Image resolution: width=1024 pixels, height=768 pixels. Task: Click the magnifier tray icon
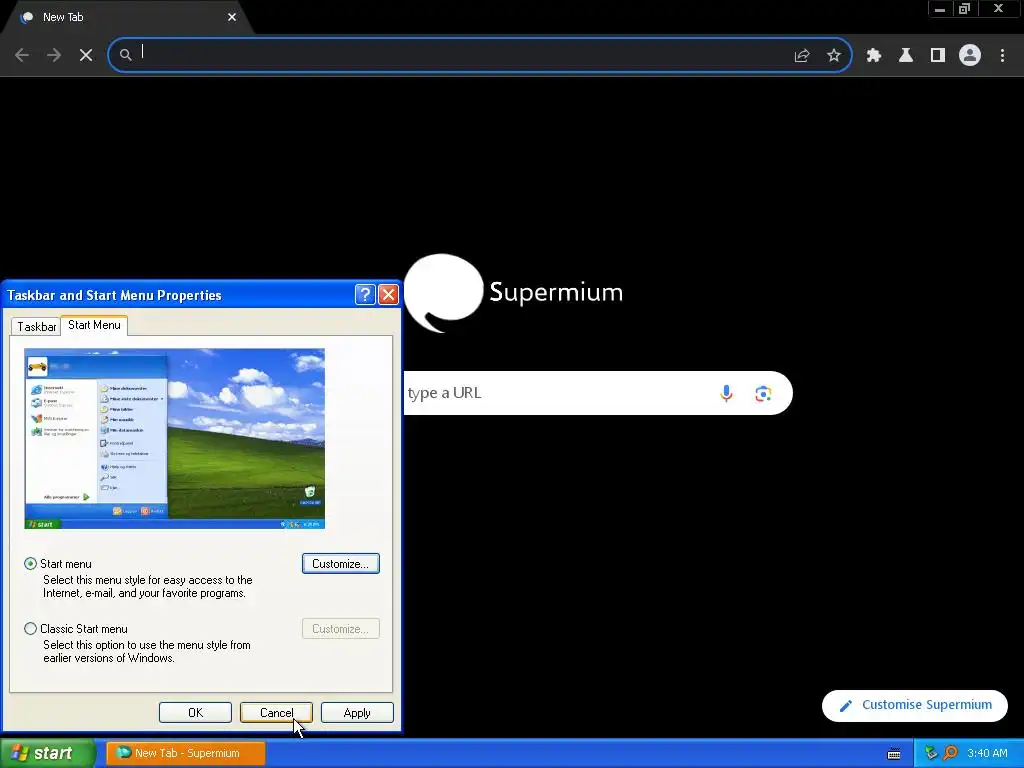click(950, 753)
